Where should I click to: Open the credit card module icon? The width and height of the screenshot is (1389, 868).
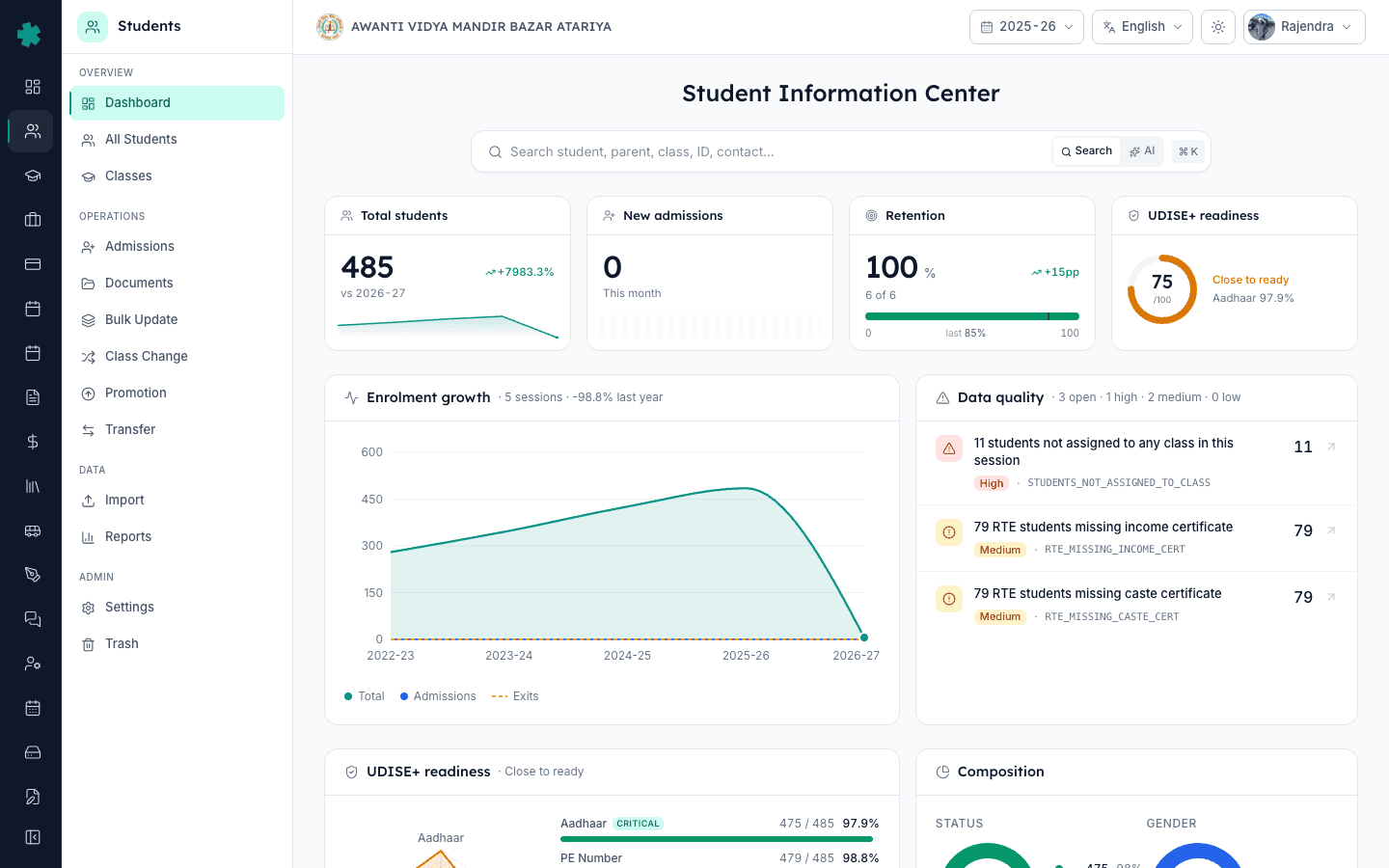coord(33,264)
